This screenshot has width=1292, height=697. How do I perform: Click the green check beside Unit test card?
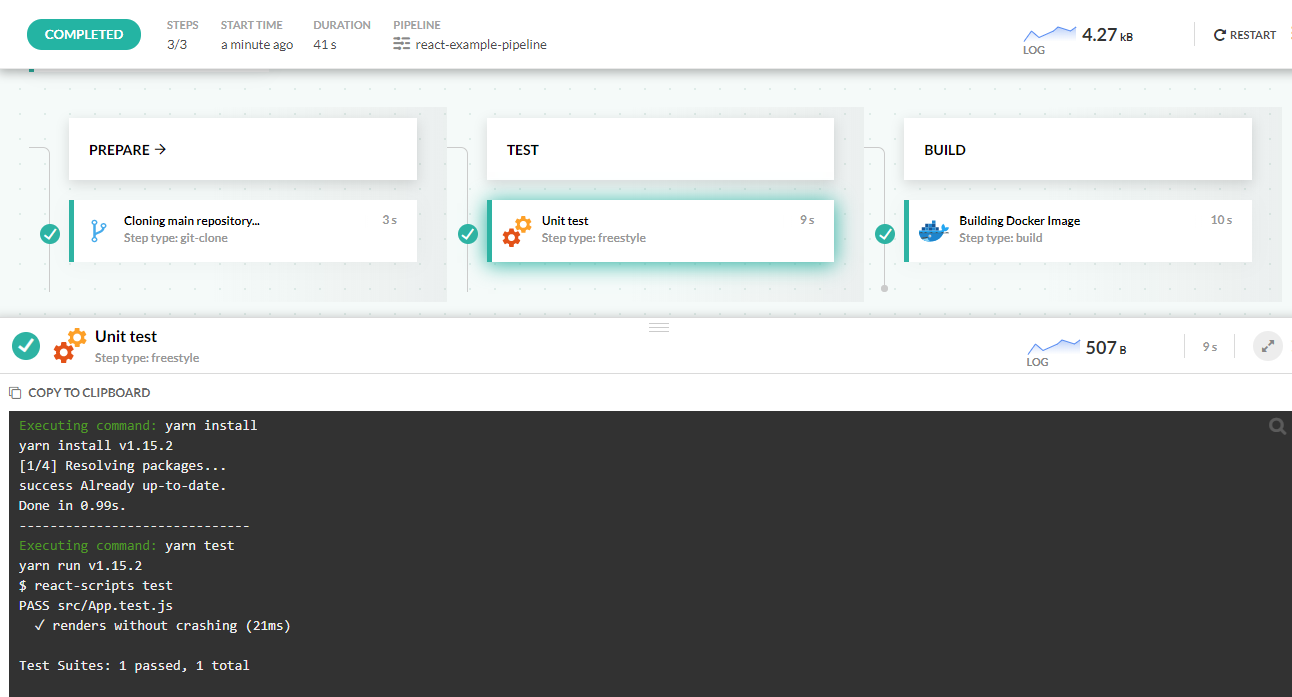click(468, 234)
